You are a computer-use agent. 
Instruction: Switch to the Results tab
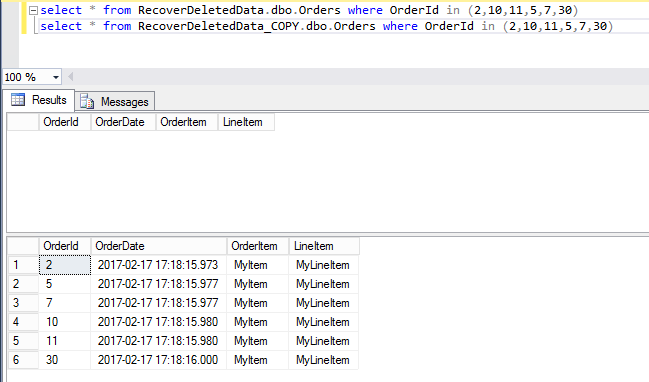tap(39, 100)
